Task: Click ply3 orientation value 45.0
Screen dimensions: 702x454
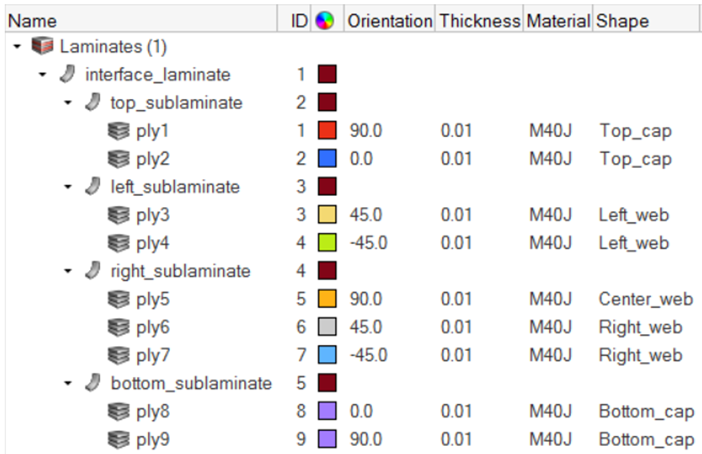Action: tap(366, 215)
